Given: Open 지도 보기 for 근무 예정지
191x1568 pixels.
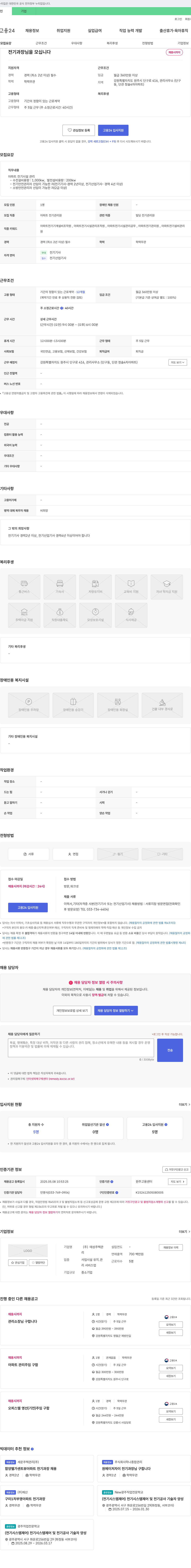Looking at the screenshot, I should [x=178, y=362].
